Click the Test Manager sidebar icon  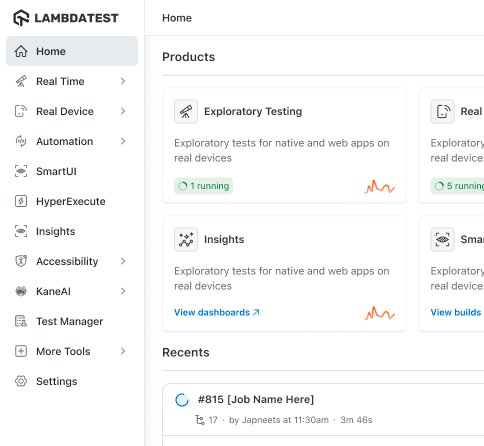tap(21, 321)
